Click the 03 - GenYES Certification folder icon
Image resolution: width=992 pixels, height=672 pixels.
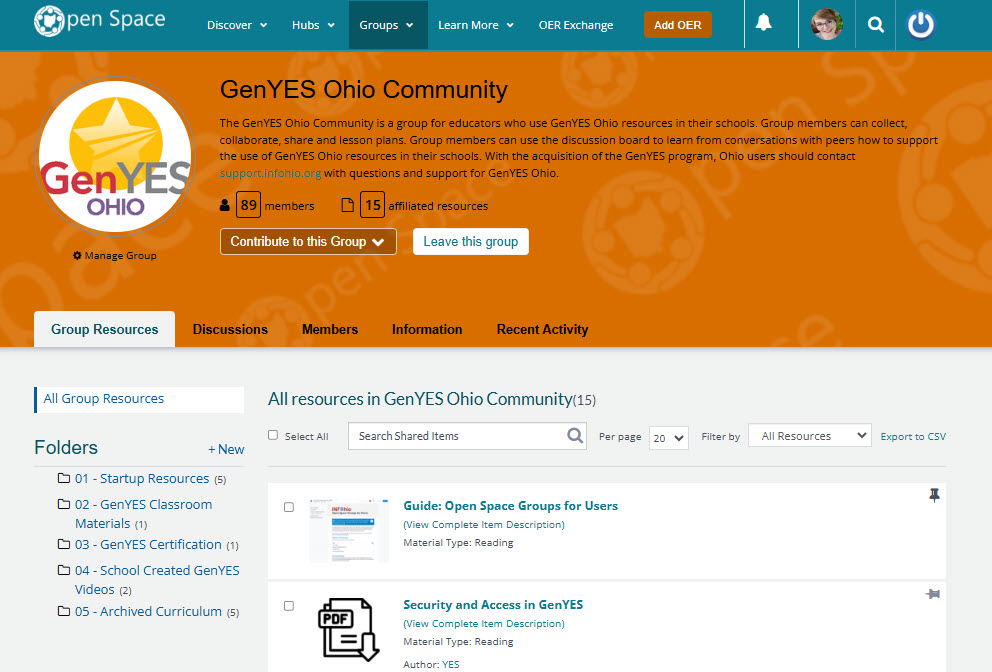click(64, 544)
